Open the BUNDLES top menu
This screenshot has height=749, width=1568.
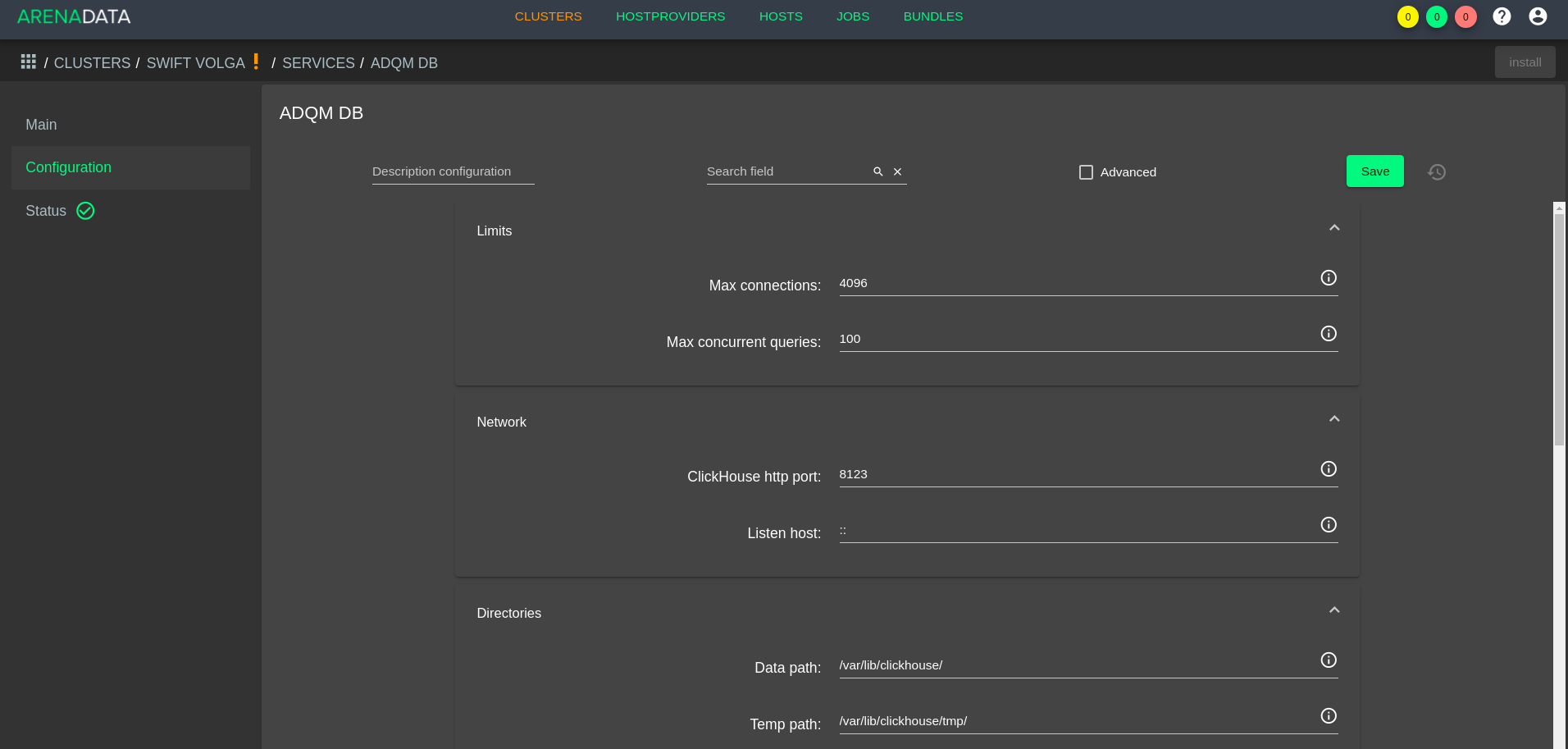(933, 16)
